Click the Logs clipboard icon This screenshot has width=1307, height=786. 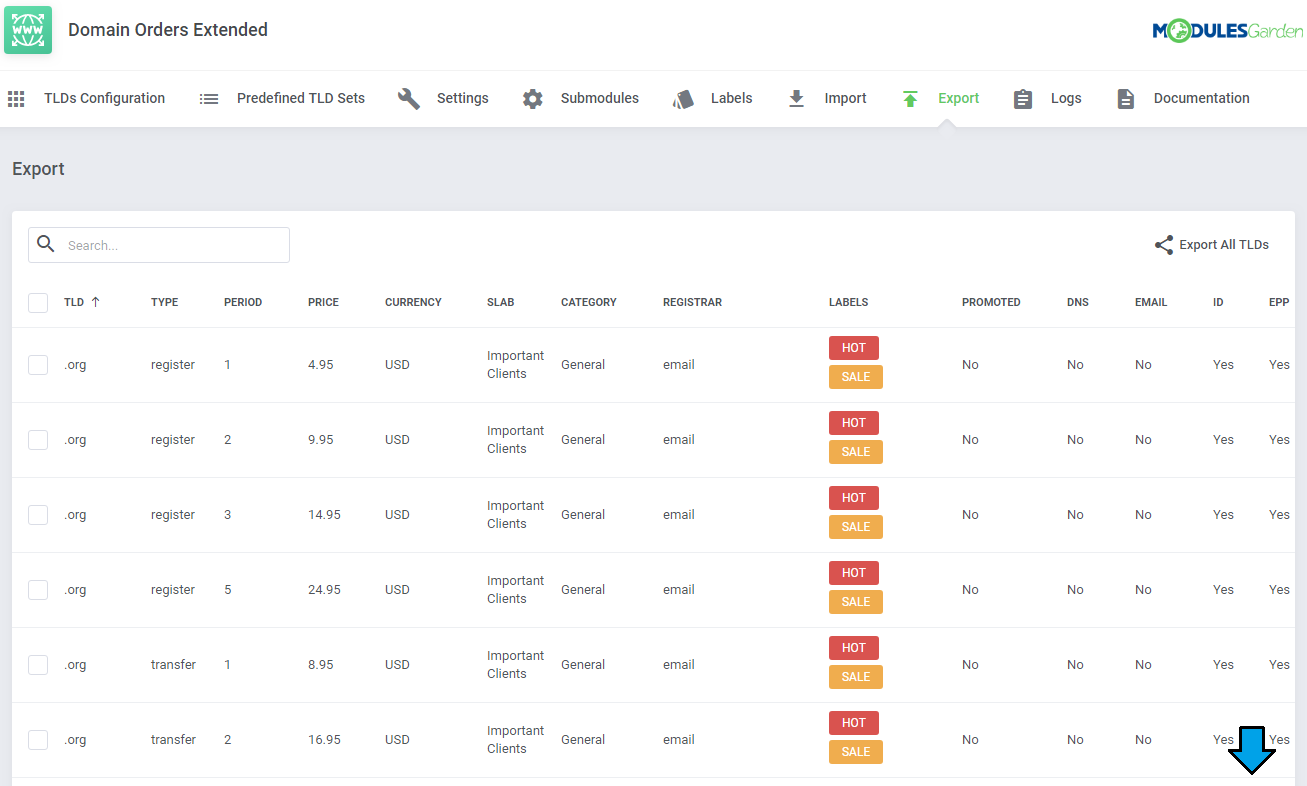pyautogui.click(x=1023, y=99)
